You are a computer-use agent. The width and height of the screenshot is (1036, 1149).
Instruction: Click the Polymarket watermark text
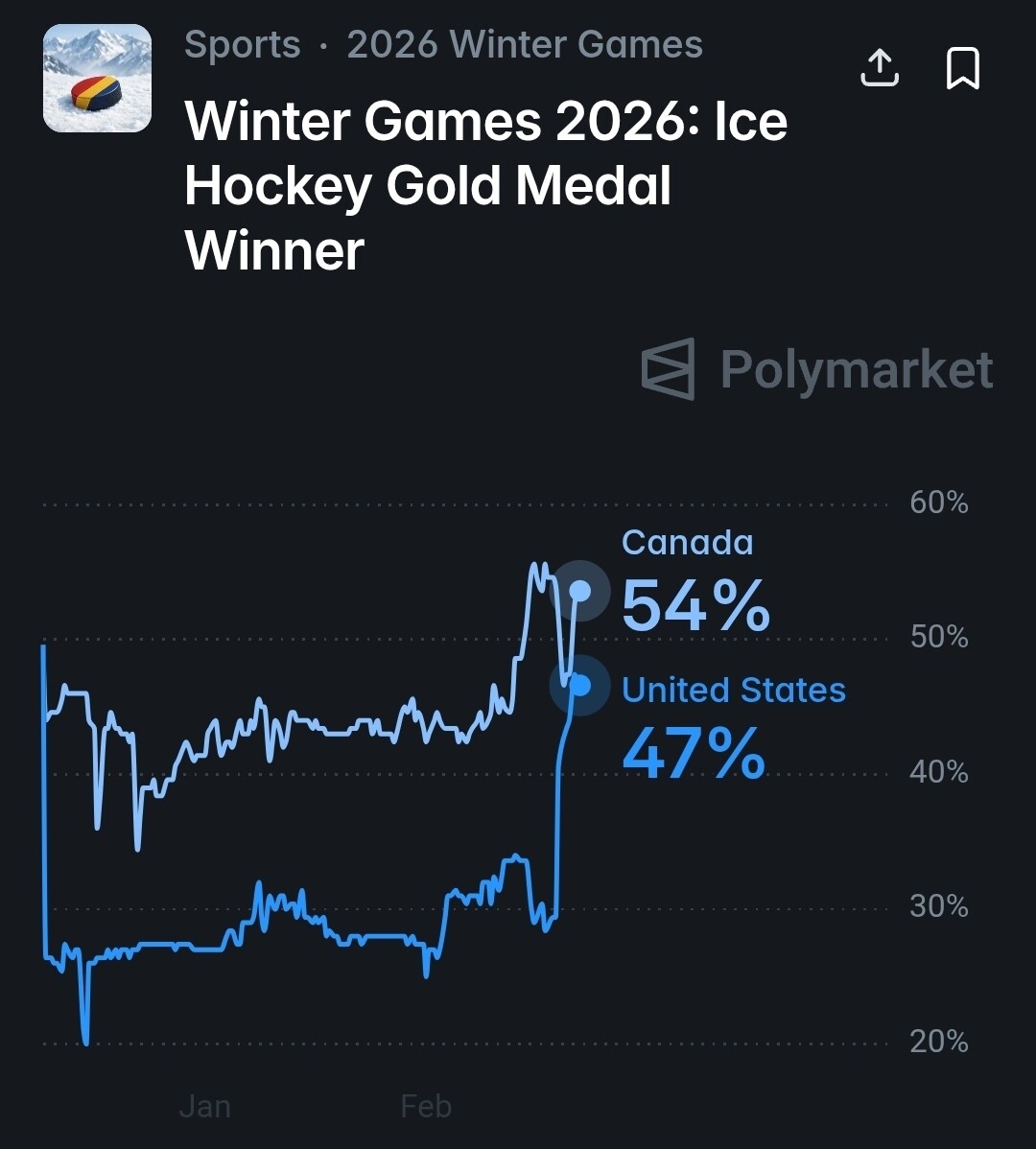[x=856, y=369]
